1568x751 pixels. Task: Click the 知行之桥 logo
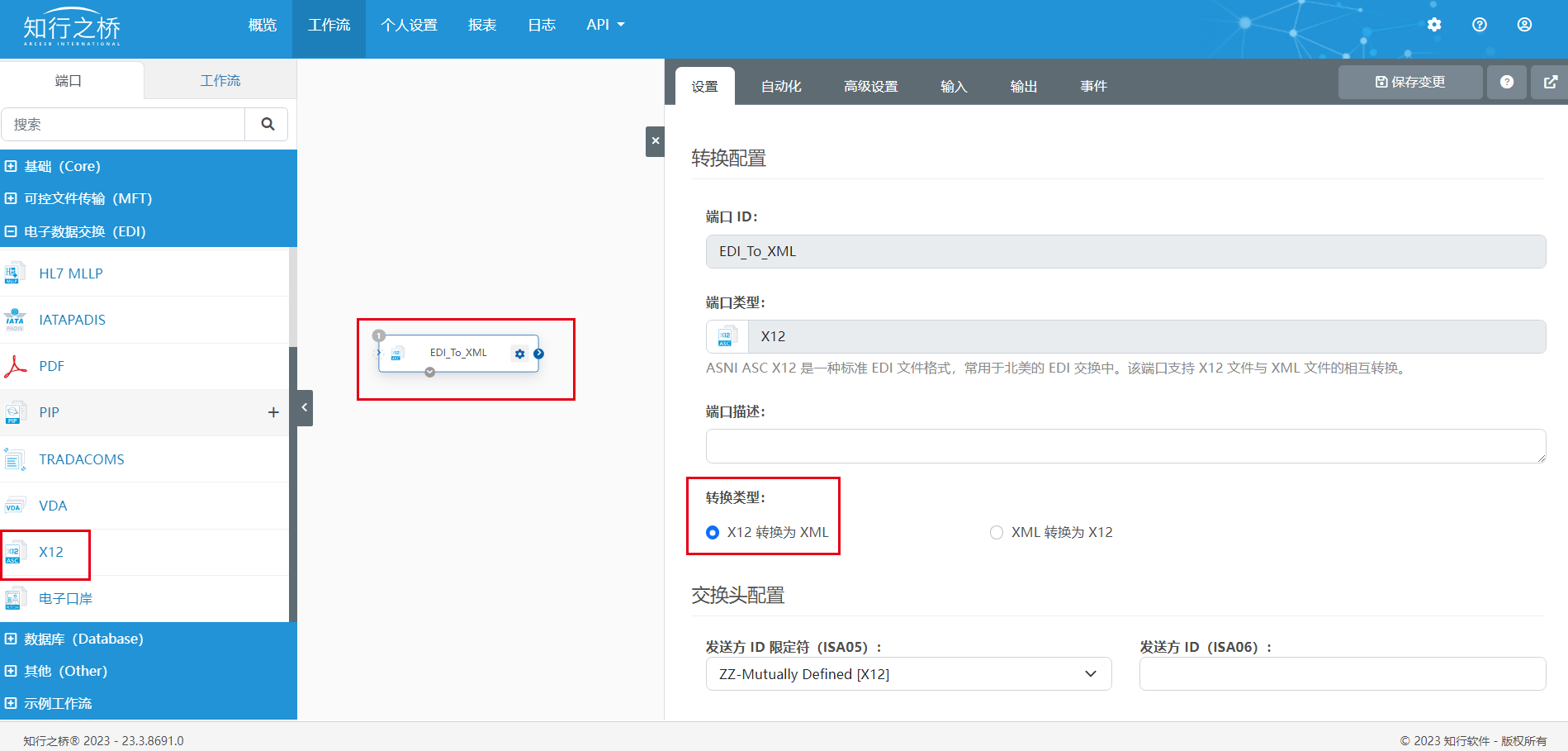pyautogui.click(x=72, y=29)
